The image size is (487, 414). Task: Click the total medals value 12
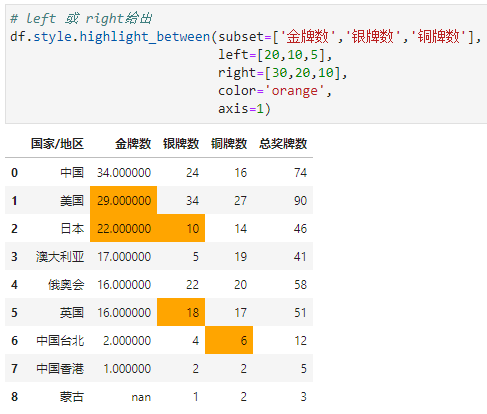click(300, 341)
